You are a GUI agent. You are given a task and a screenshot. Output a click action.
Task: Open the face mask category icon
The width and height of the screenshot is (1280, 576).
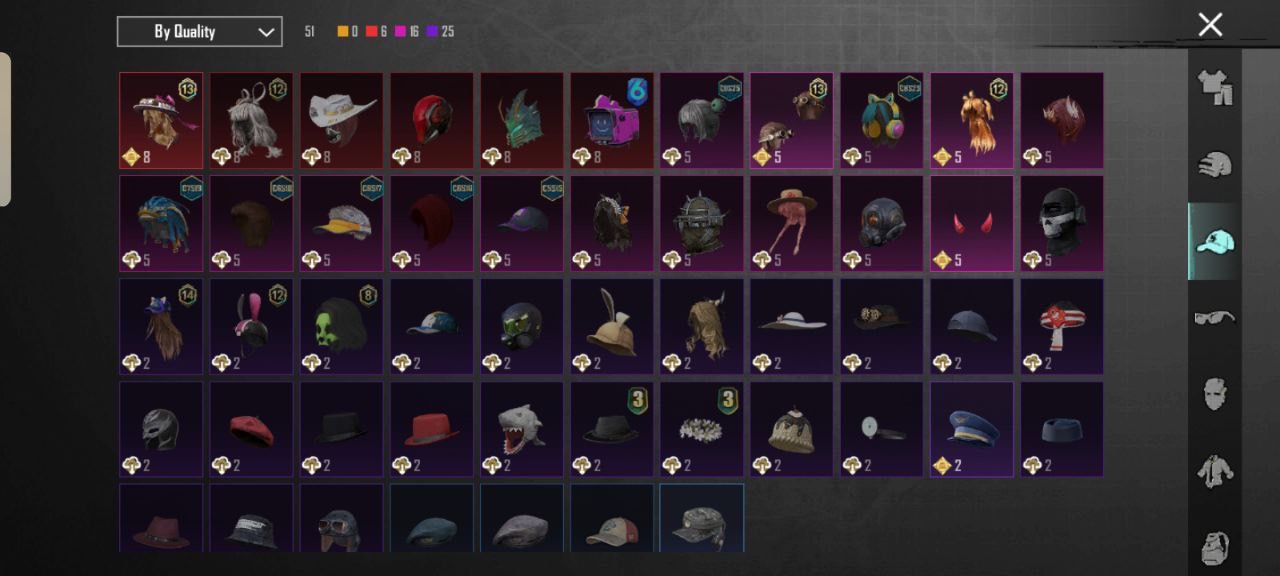pos(1214,395)
